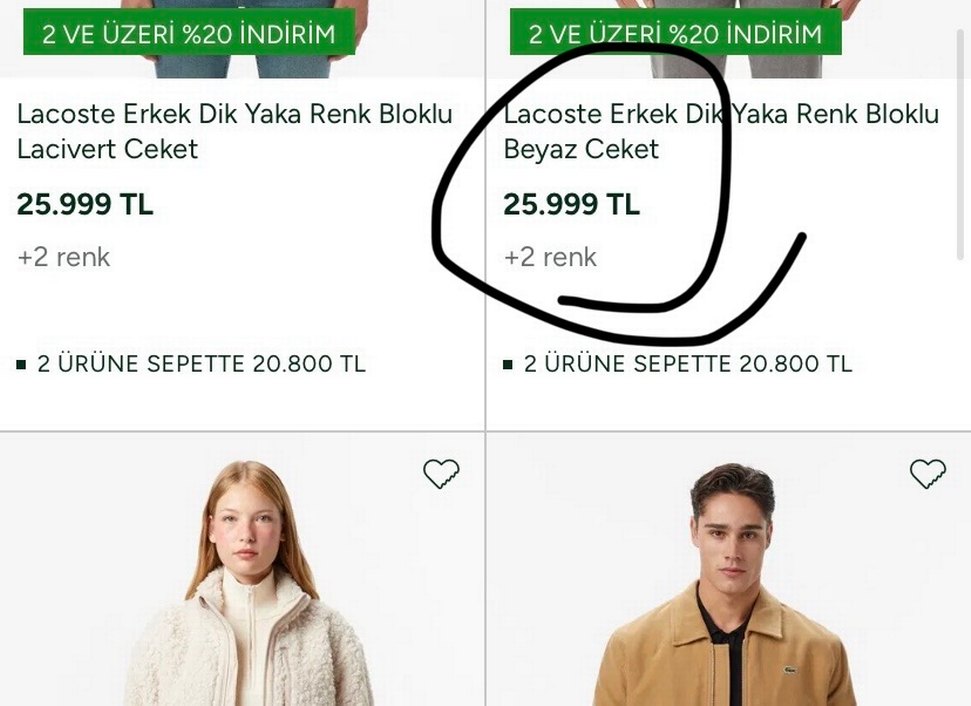The height and width of the screenshot is (706, 971).
Task: Favorite the cream fleece jacket using the heart icon
Action: click(x=441, y=471)
